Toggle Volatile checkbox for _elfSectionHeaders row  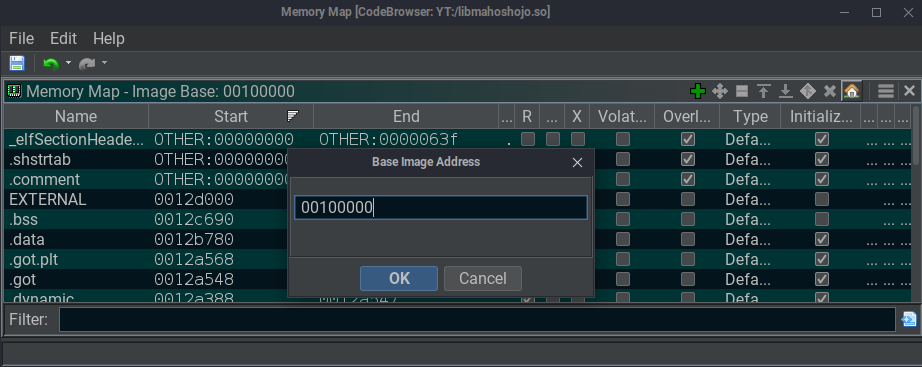click(623, 139)
